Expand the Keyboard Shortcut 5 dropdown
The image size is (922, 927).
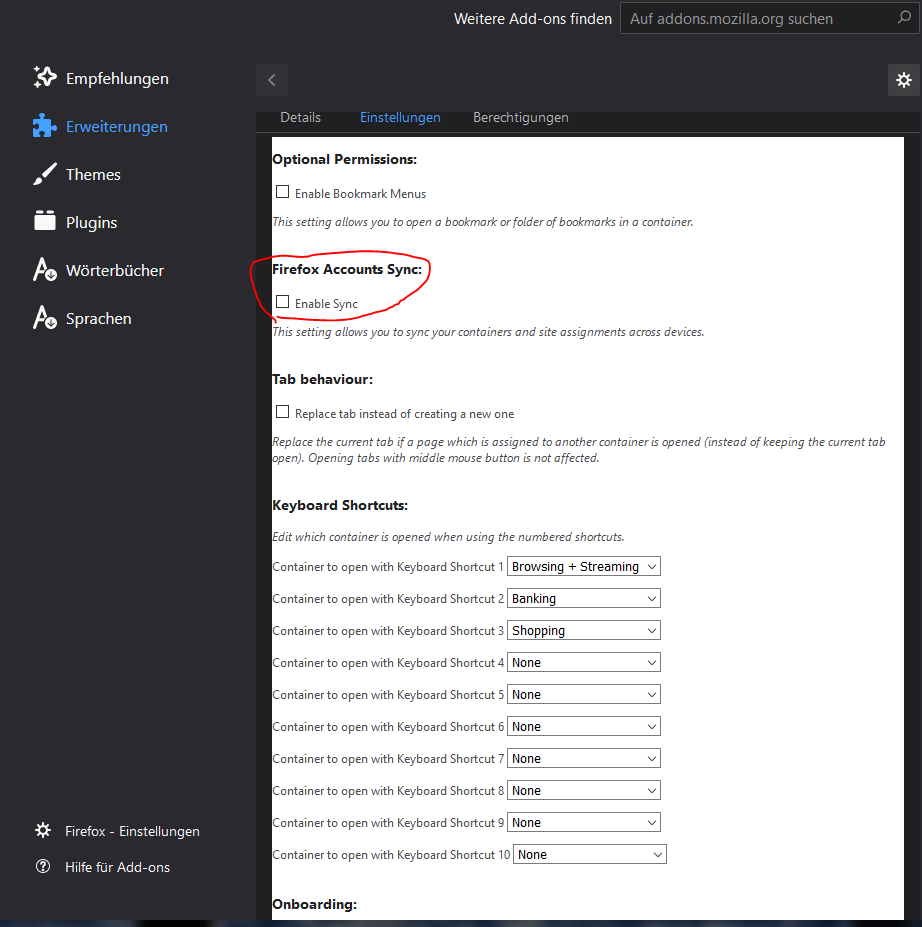pyautogui.click(x=584, y=694)
